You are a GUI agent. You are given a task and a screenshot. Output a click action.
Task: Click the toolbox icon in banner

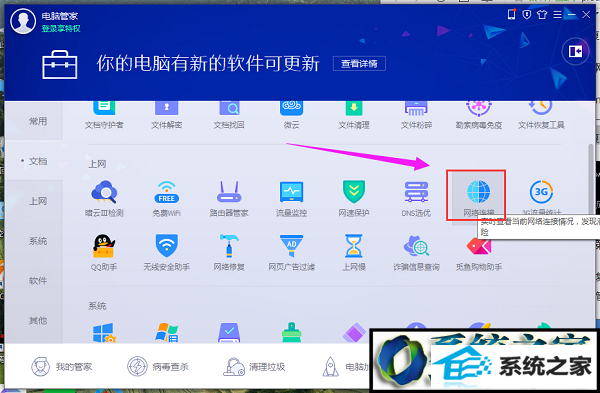60,64
